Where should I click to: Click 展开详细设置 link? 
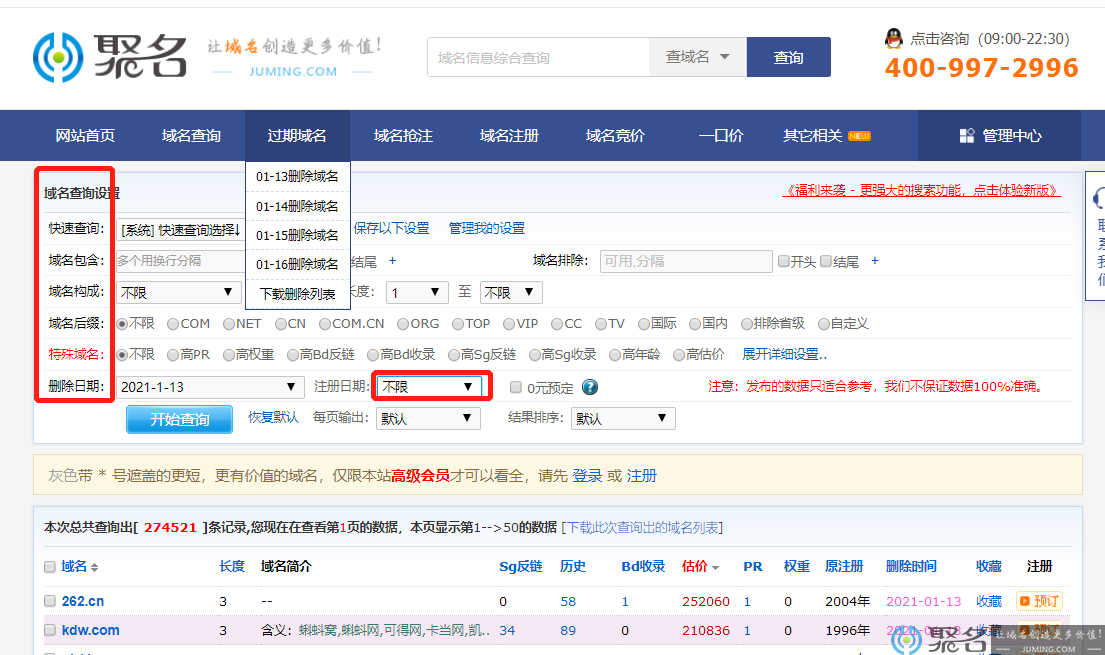click(784, 355)
